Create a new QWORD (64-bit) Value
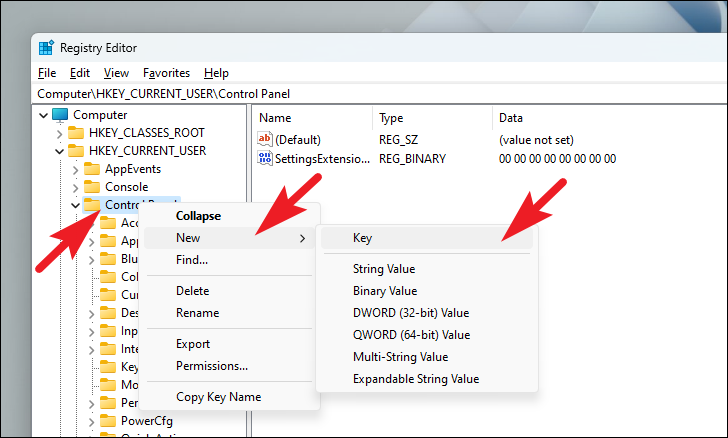This screenshot has width=728, height=438. coord(427,334)
